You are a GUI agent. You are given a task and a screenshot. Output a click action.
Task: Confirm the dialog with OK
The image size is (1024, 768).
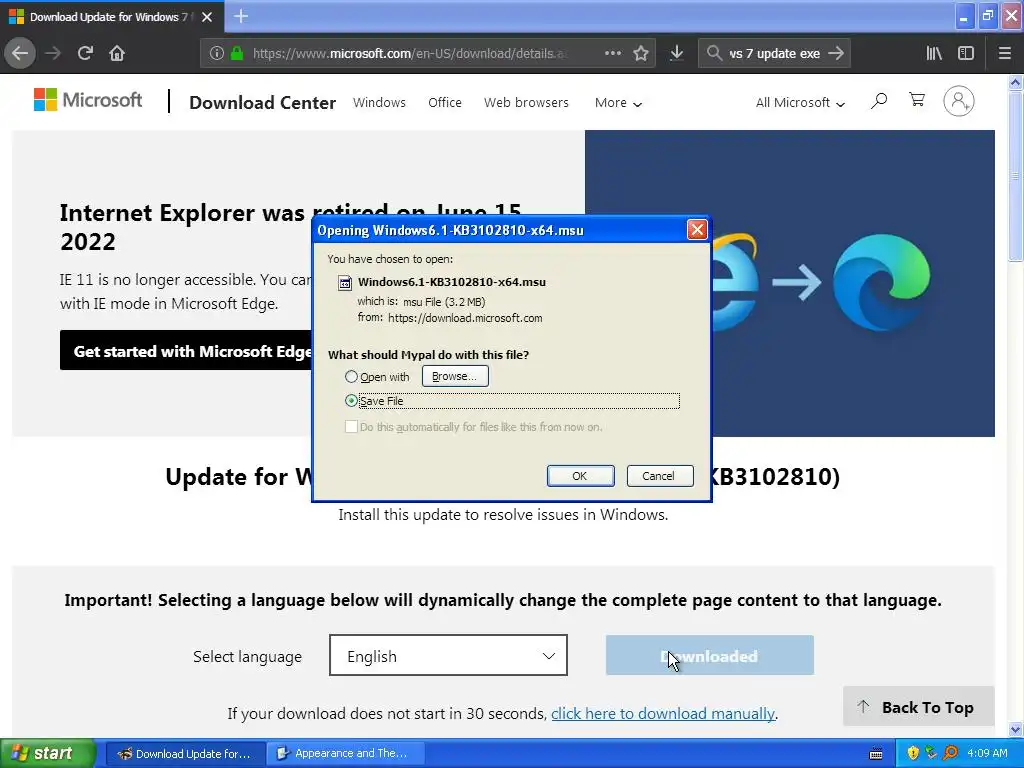pyautogui.click(x=580, y=476)
